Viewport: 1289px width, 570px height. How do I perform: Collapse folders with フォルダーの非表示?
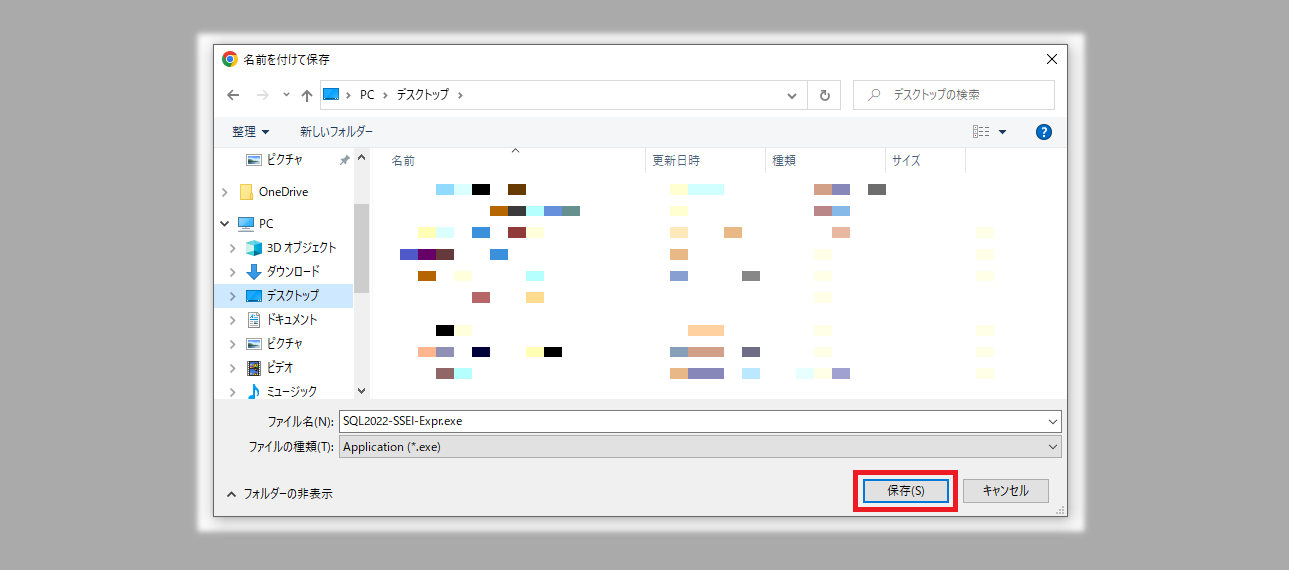[x=279, y=494]
